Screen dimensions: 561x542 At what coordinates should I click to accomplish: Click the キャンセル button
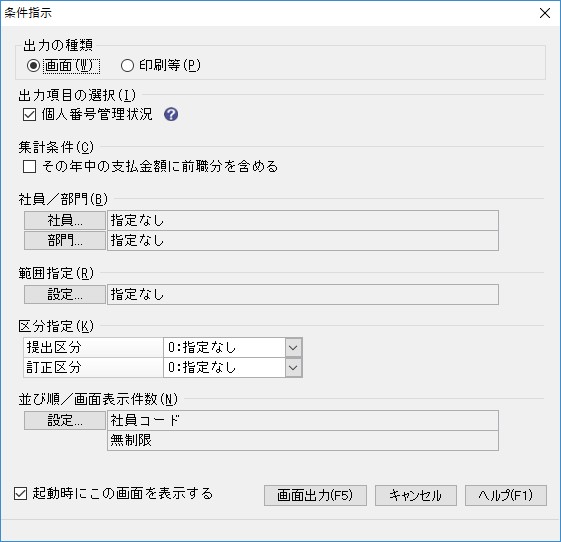point(416,495)
